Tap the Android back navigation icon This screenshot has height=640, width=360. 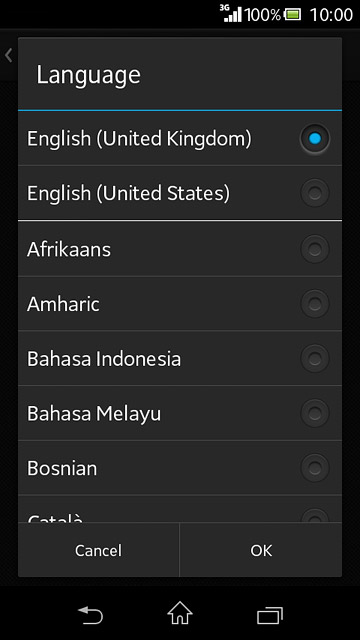(91, 614)
